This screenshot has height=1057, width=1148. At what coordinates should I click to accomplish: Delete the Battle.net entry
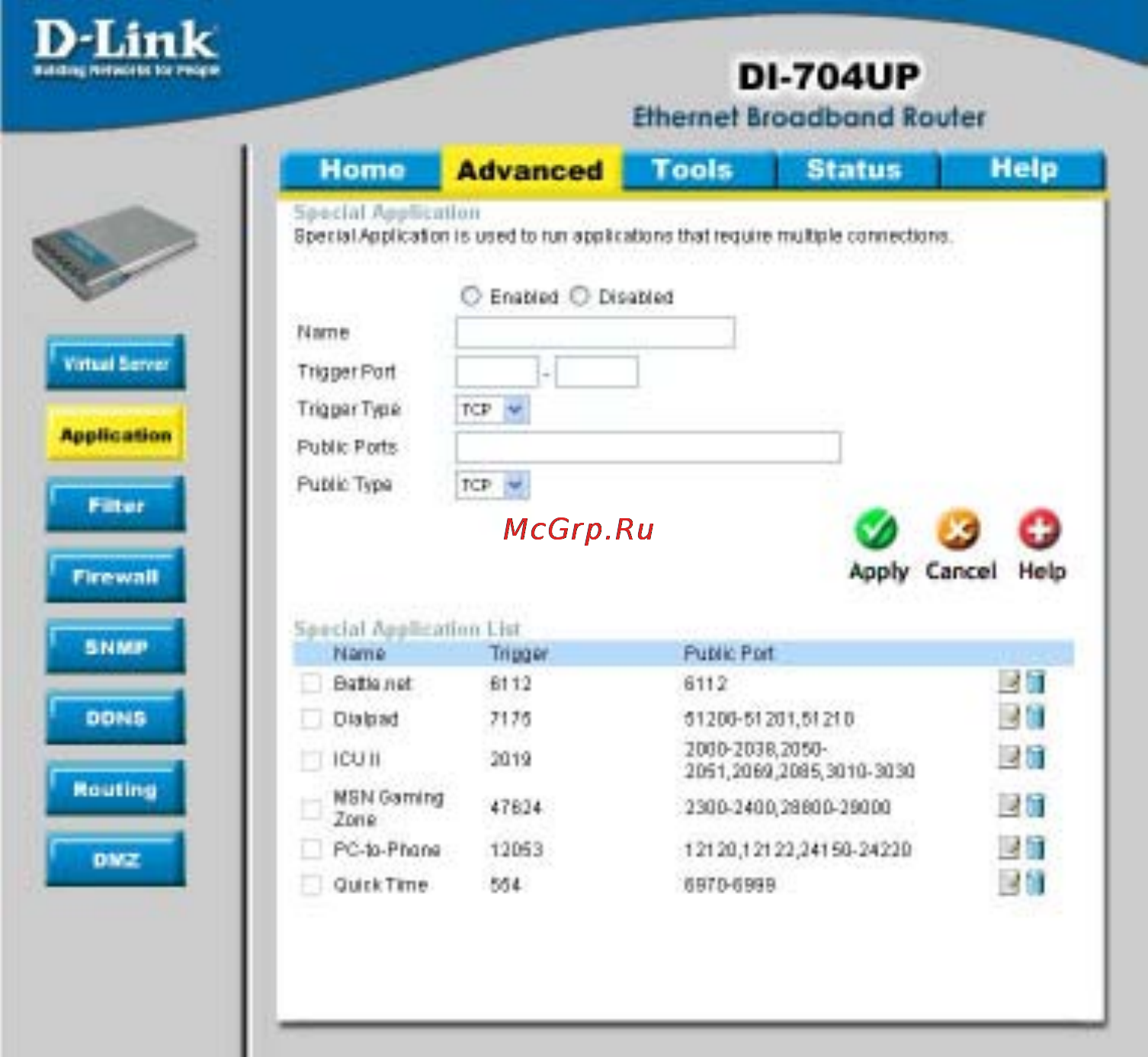[x=1035, y=681]
